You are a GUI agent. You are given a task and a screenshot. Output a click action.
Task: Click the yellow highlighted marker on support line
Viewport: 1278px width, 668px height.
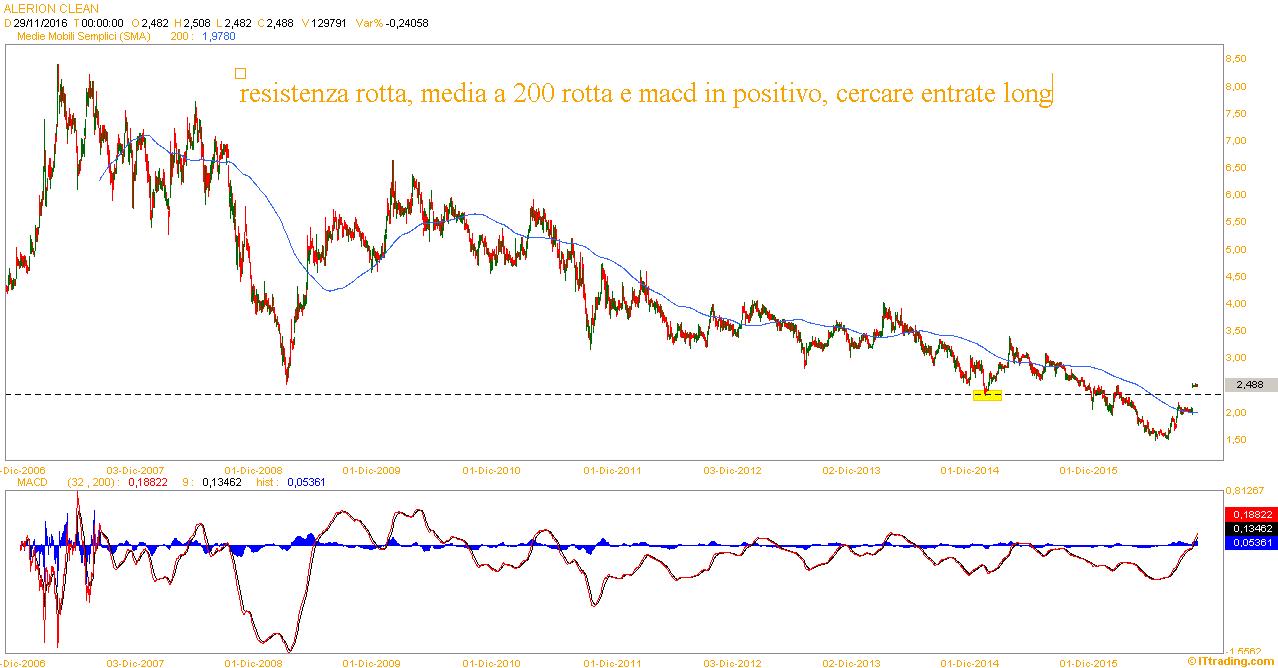tap(987, 396)
